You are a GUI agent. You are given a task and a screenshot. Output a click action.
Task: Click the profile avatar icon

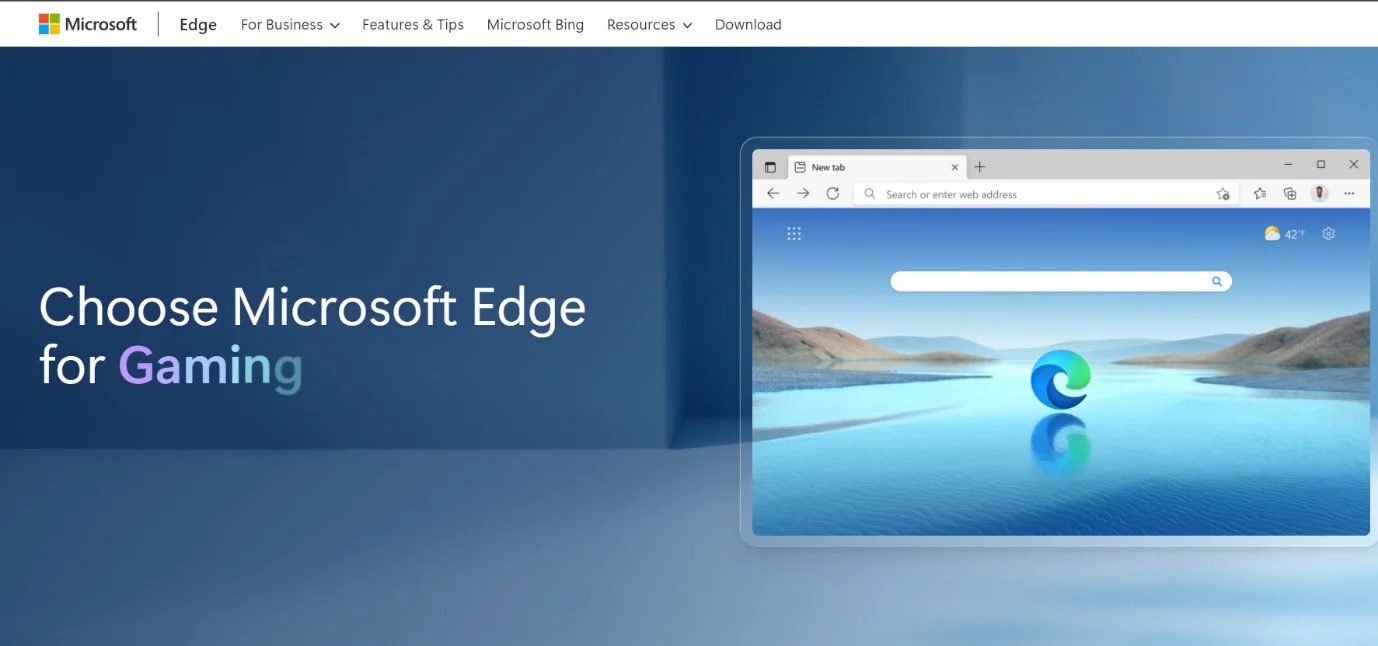[x=1320, y=194]
